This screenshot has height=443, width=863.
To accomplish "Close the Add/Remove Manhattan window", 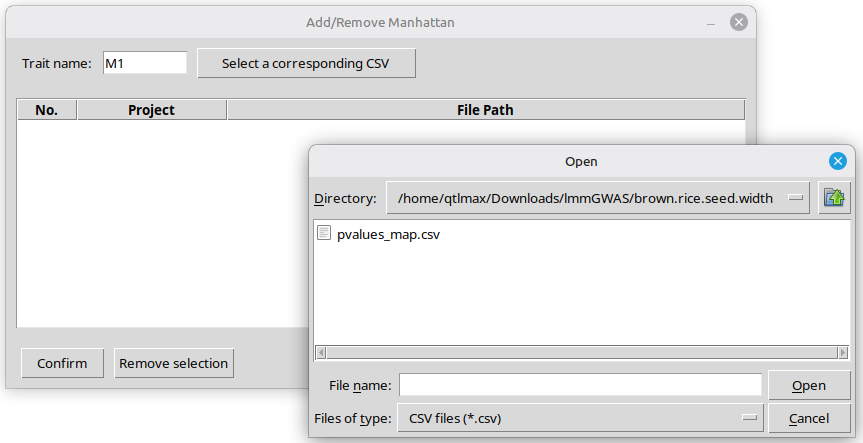I will click(x=738, y=22).
